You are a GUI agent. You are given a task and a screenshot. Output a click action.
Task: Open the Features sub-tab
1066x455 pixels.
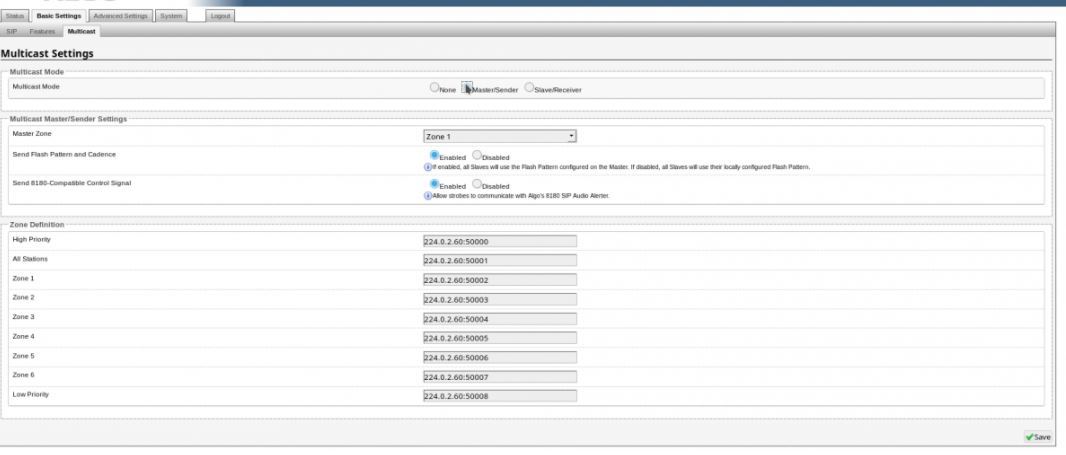pyautogui.click(x=42, y=33)
